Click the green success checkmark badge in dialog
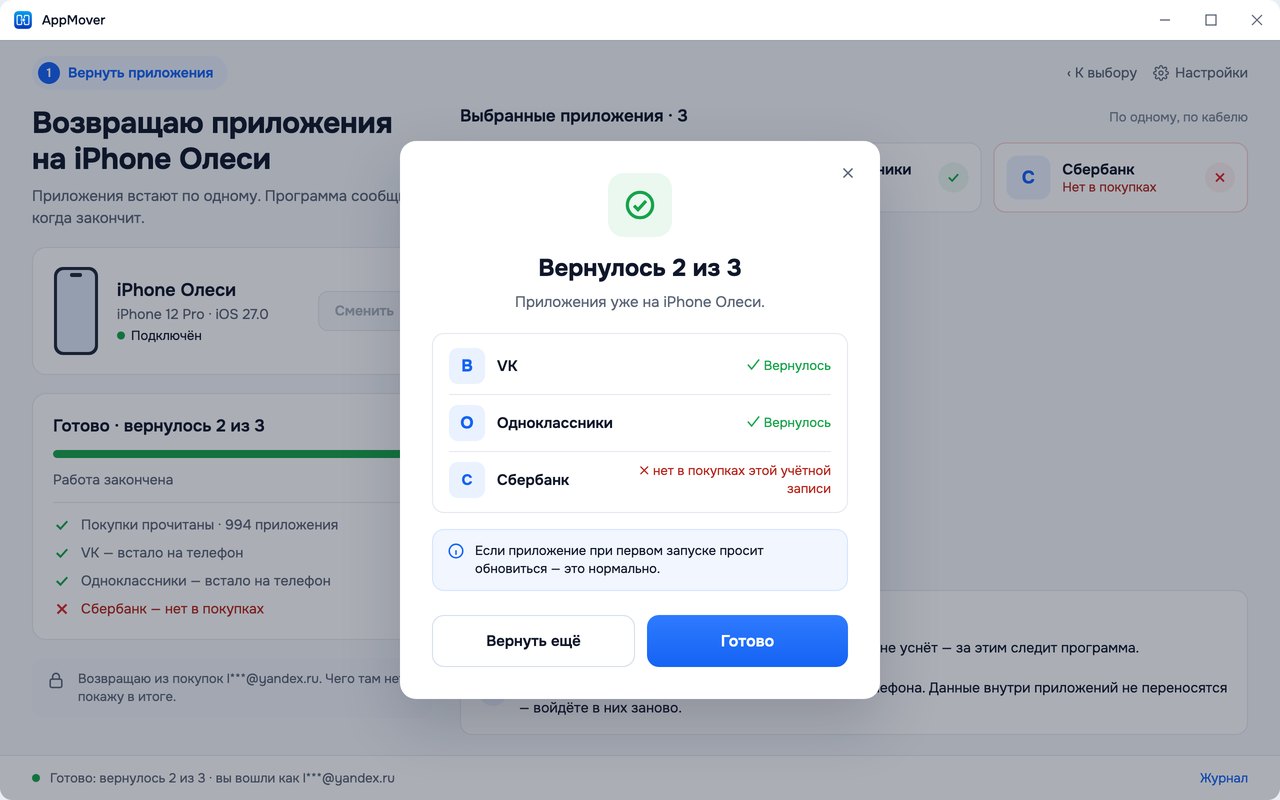This screenshot has width=1280, height=800. [x=640, y=205]
